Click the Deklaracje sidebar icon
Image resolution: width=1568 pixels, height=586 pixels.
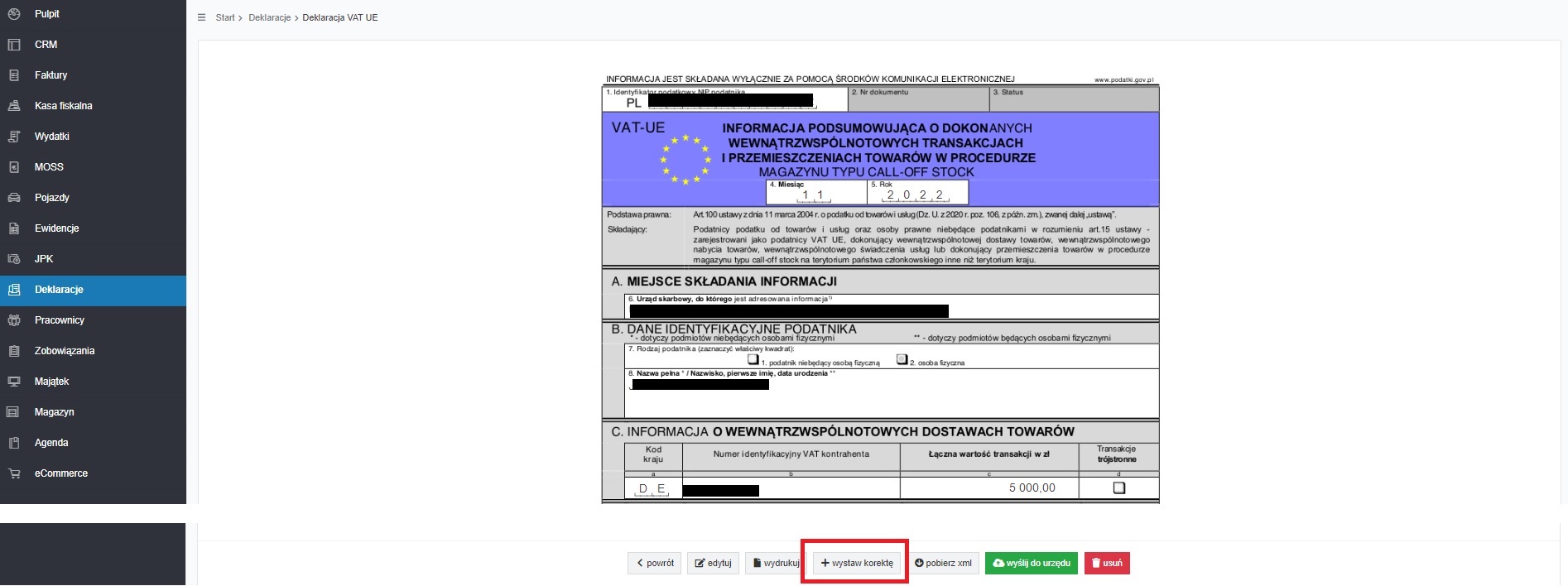click(14, 290)
